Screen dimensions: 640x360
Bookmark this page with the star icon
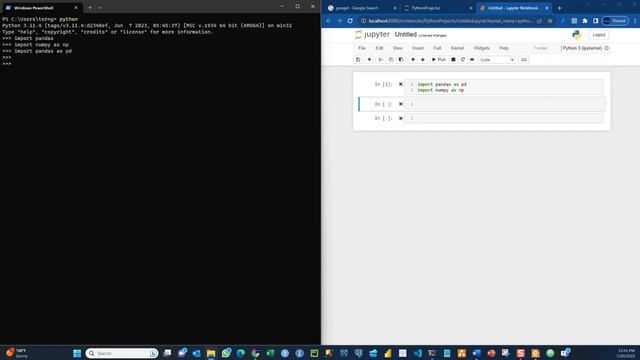point(550,21)
